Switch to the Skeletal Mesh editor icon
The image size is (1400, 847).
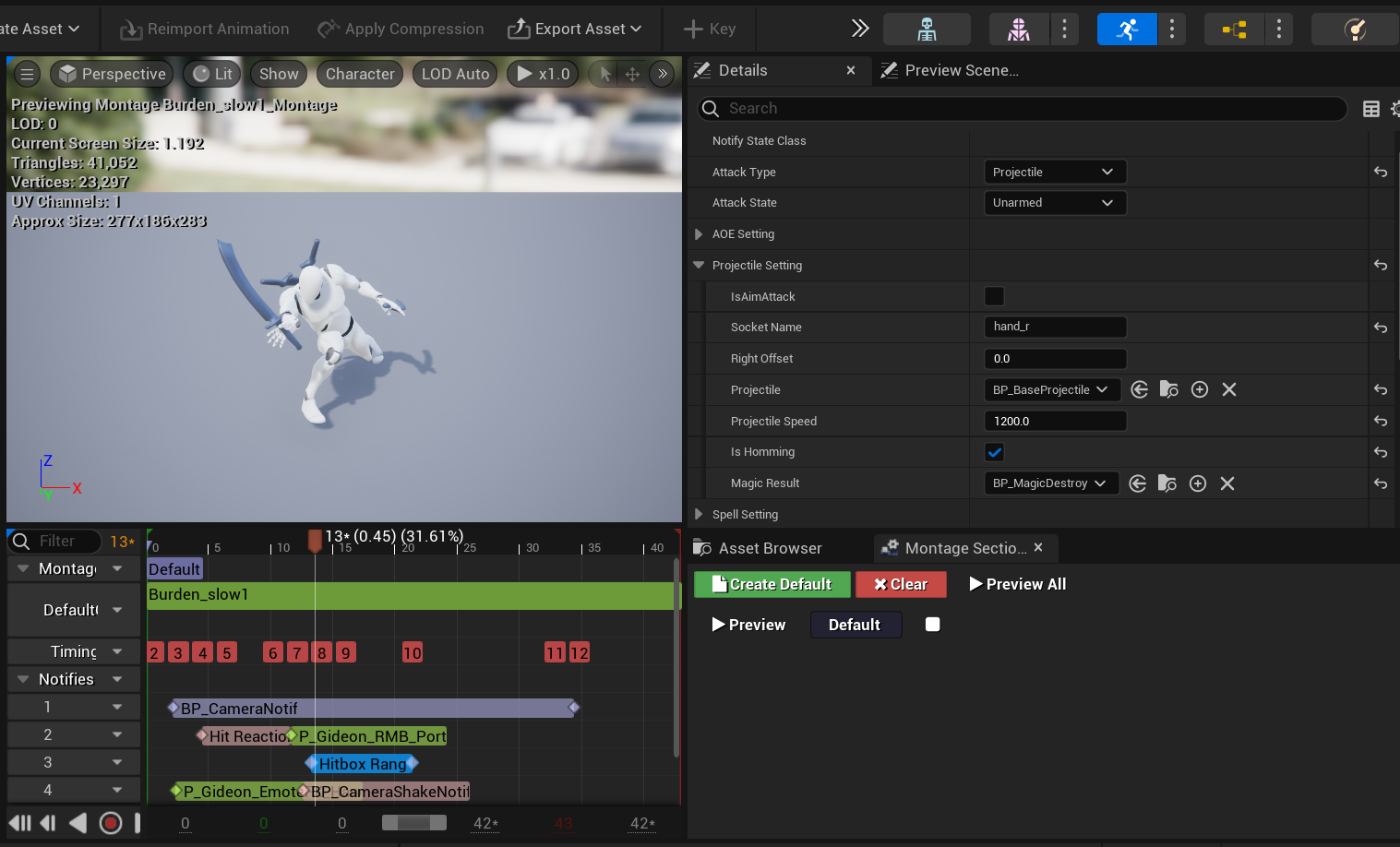tap(1018, 29)
